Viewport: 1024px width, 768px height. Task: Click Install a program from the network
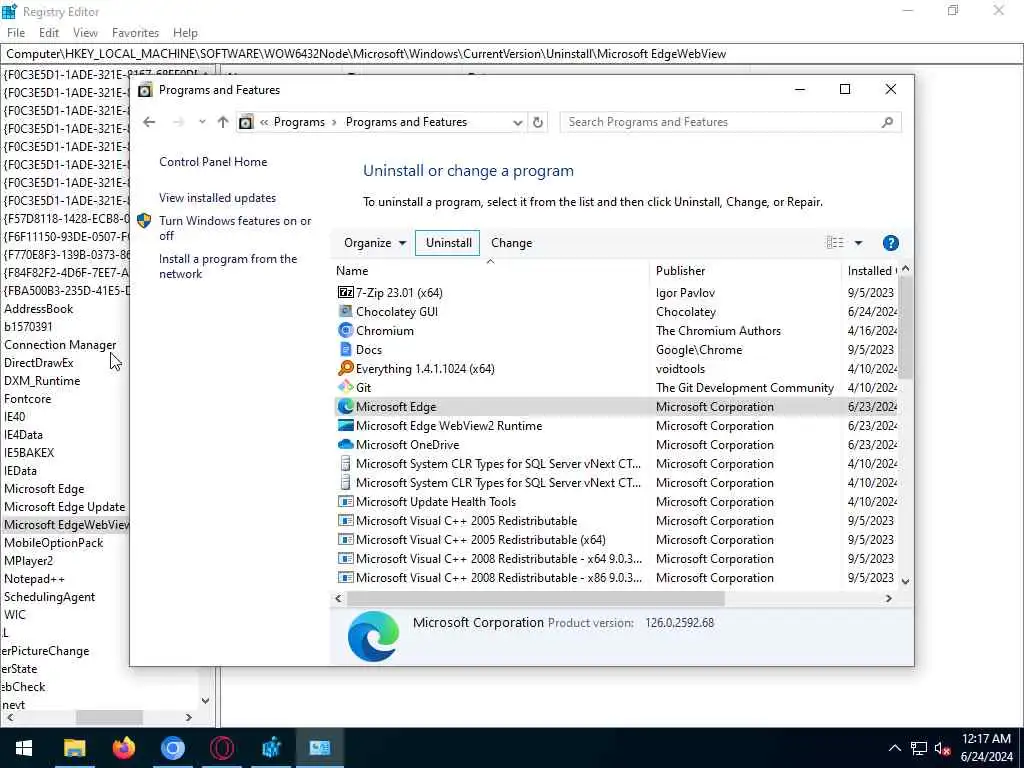[x=228, y=266]
